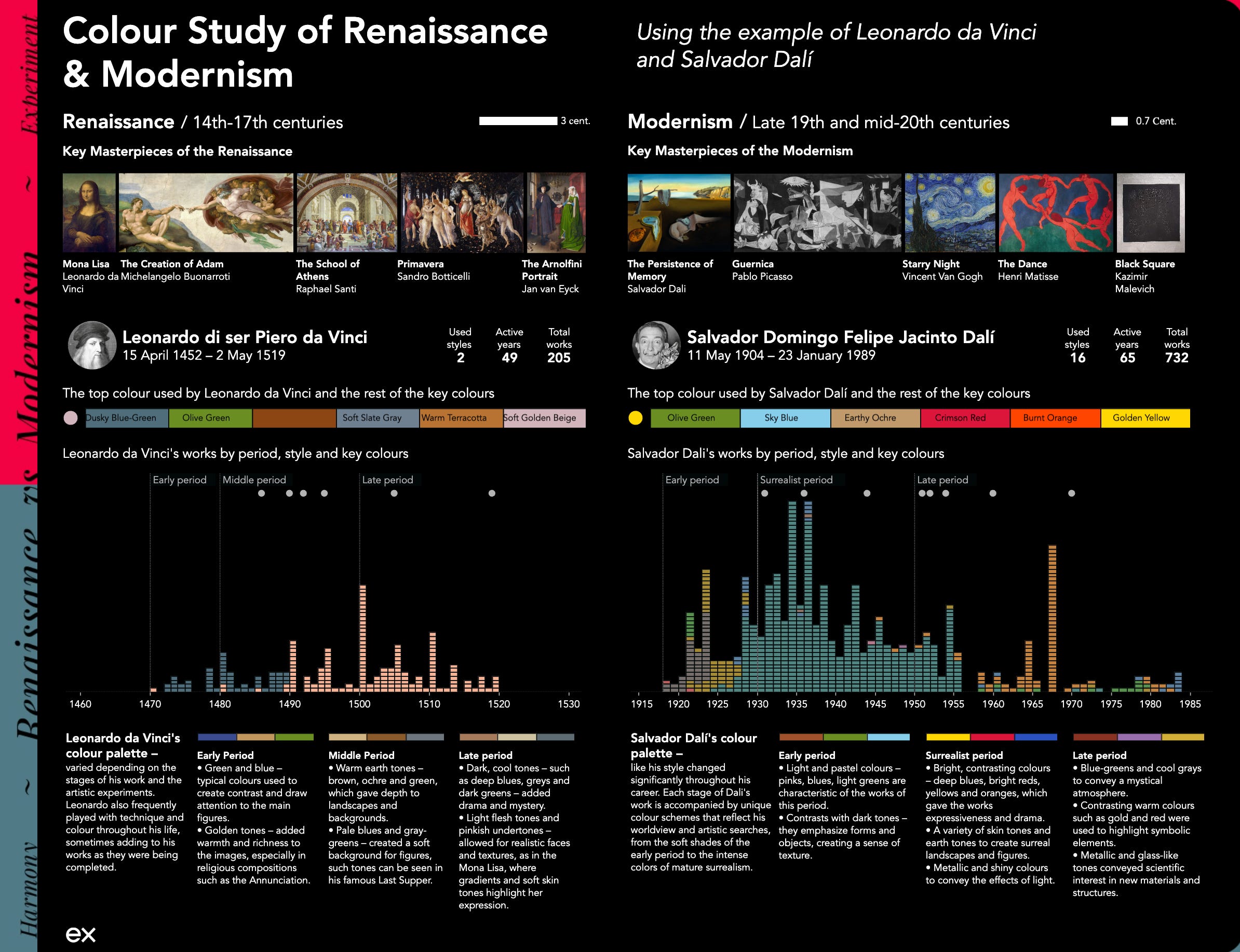Click Salvador Dalí's portrait avatar
Screen dimensions: 1240x952
point(656,345)
